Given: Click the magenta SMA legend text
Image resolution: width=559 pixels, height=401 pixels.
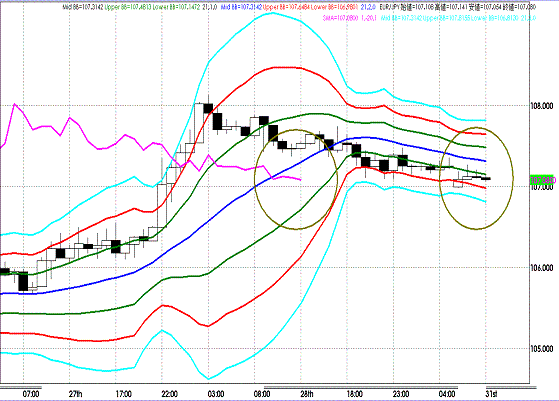Looking at the screenshot, I should coord(349,18).
